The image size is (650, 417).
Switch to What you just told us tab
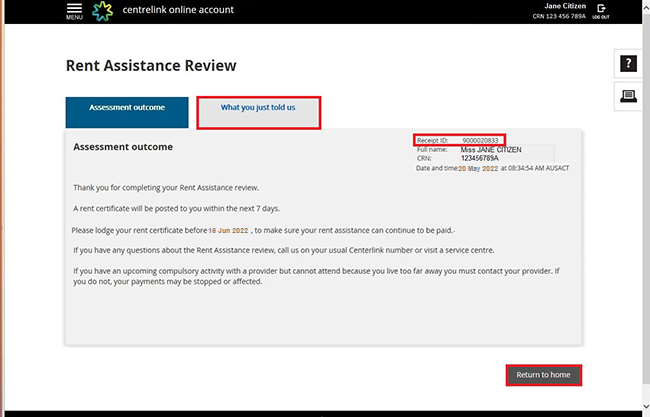pyautogui.click(x=259, y=113)
